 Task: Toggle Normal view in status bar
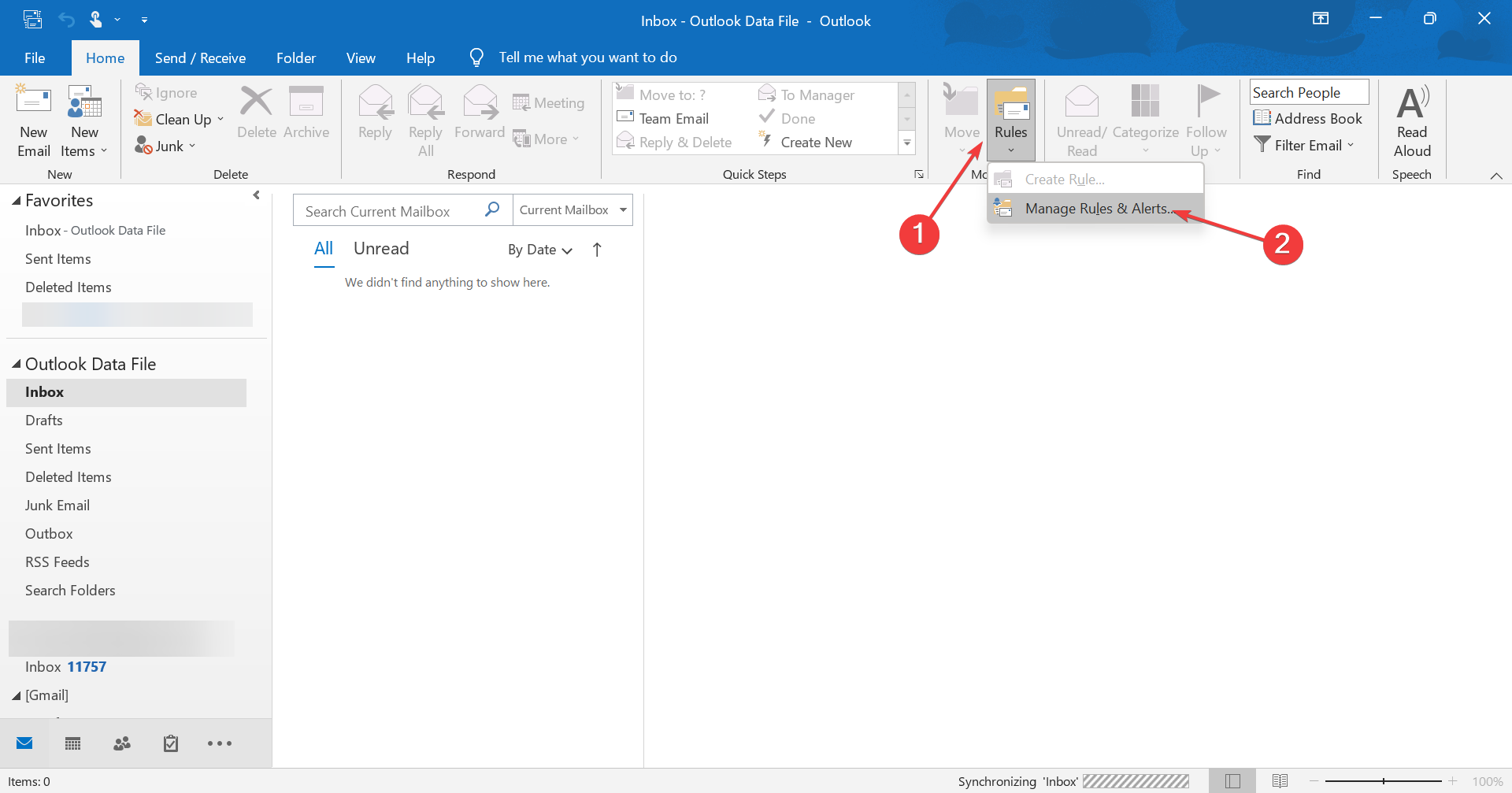tap(1233, 780)
